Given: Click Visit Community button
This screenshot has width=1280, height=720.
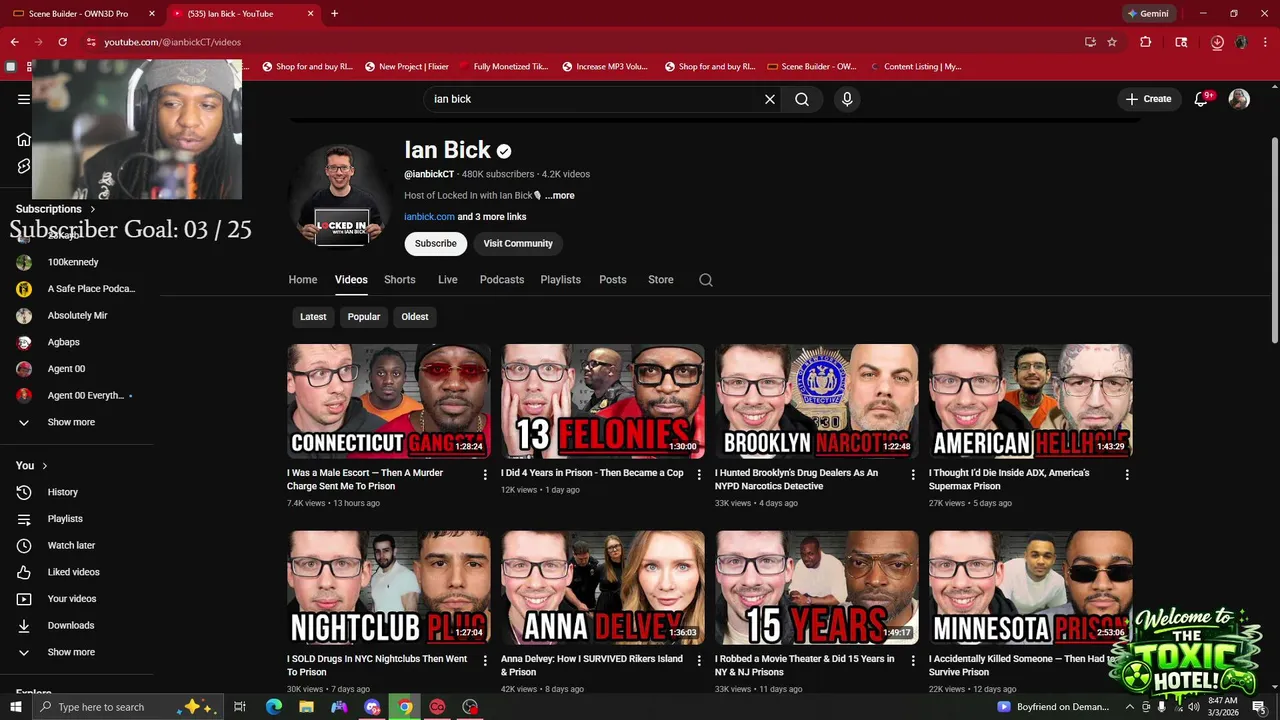Looking at the screenshot, I should [x=518, y=243].
